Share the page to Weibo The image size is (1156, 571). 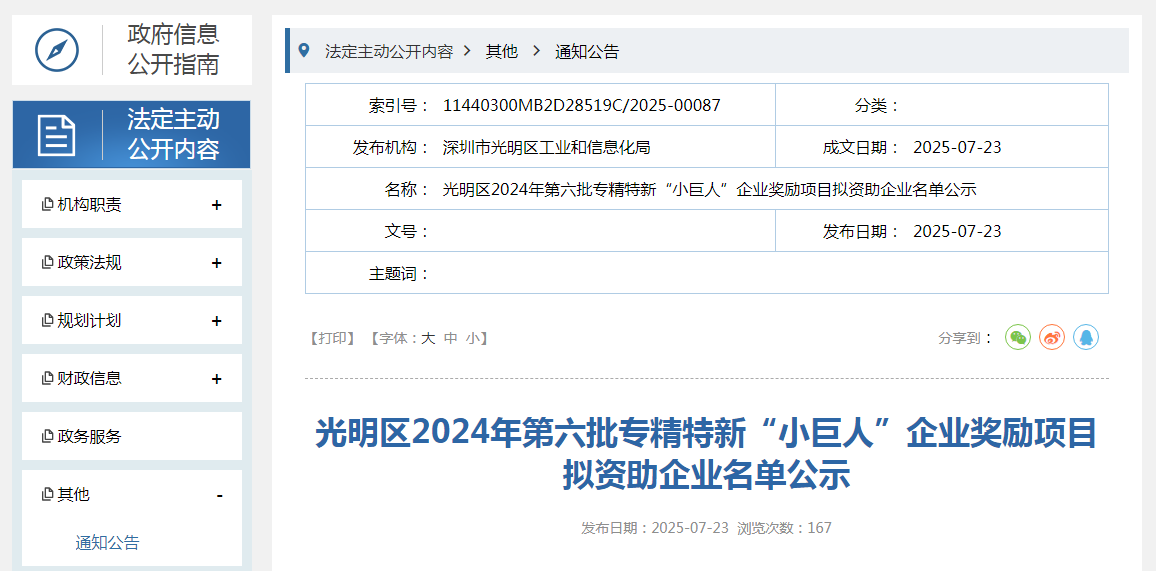pyautogui.click(x=1052, y=337)
